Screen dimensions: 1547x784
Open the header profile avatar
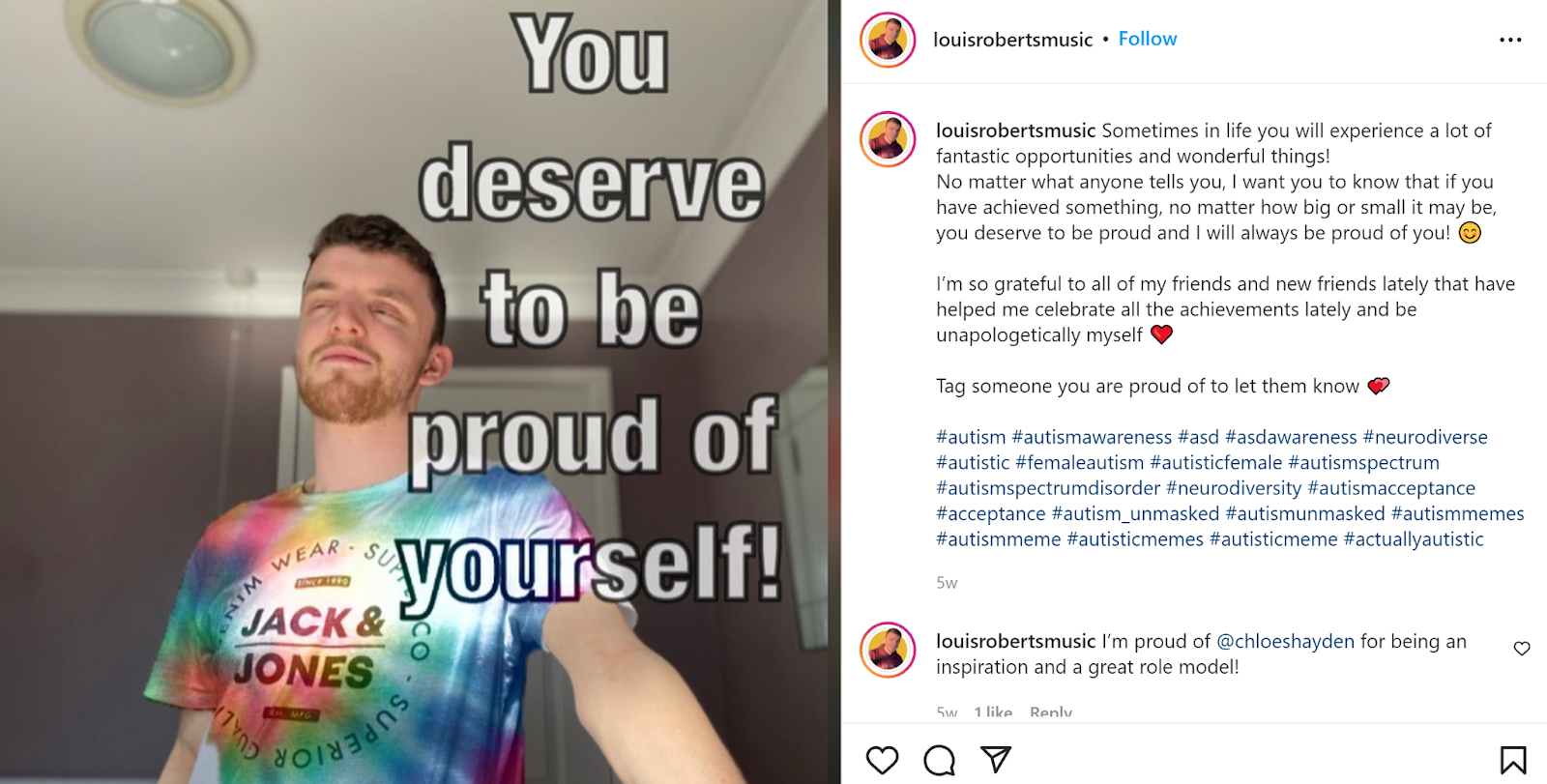[888, 40]
